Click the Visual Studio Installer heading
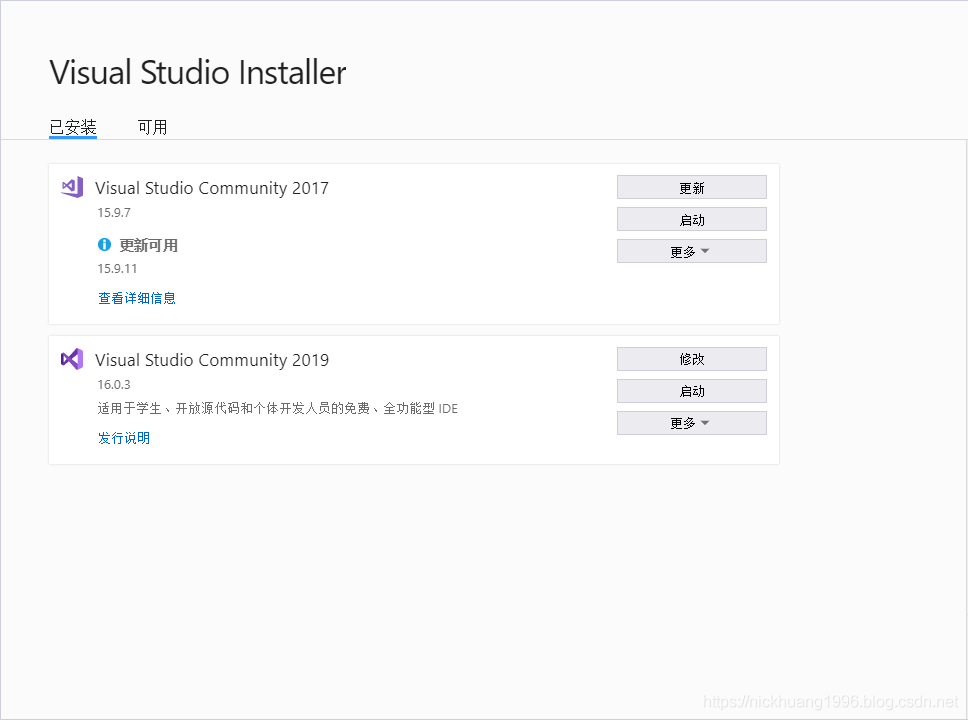968x720 pixels. pos(198,73)
